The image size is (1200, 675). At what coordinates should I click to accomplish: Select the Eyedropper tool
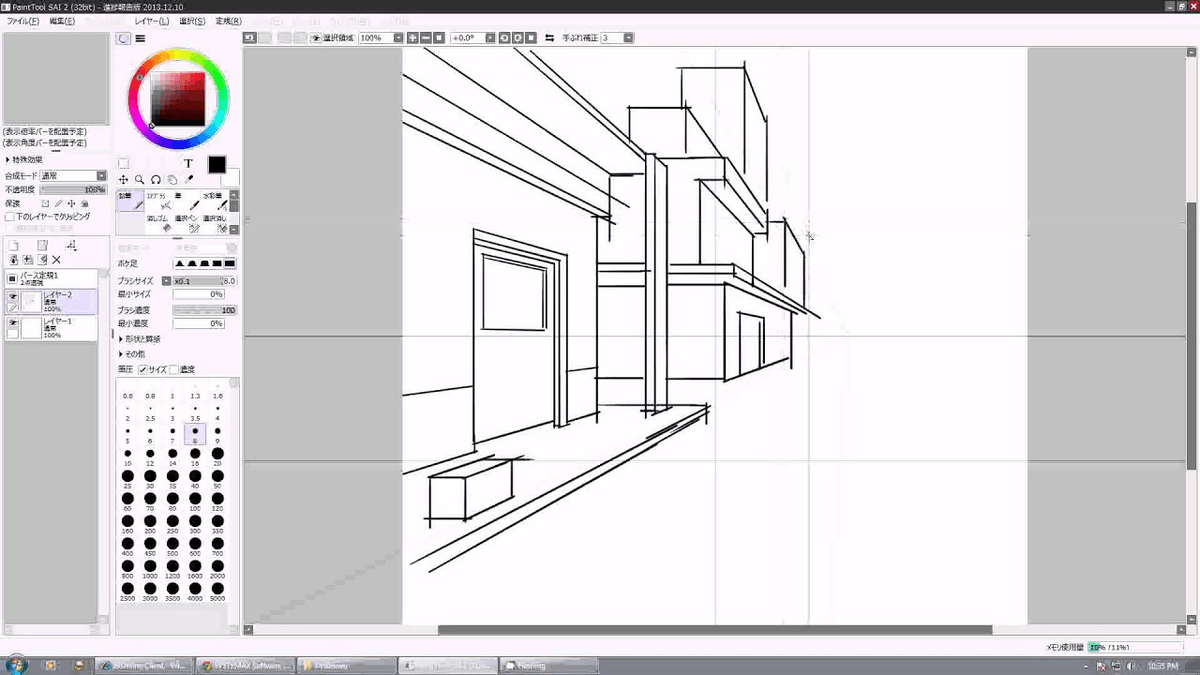coord(190,178)
